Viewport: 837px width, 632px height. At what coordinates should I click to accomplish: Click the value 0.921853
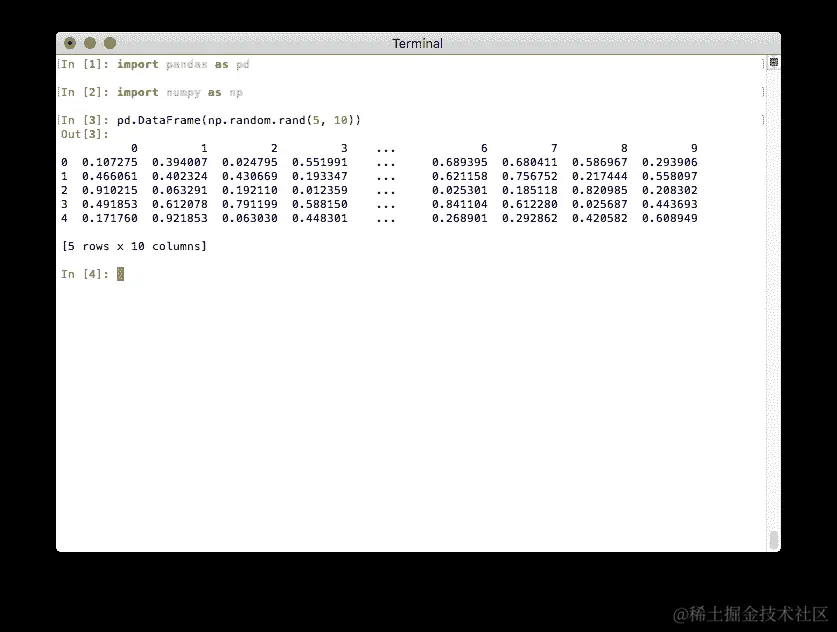point(179,218)
